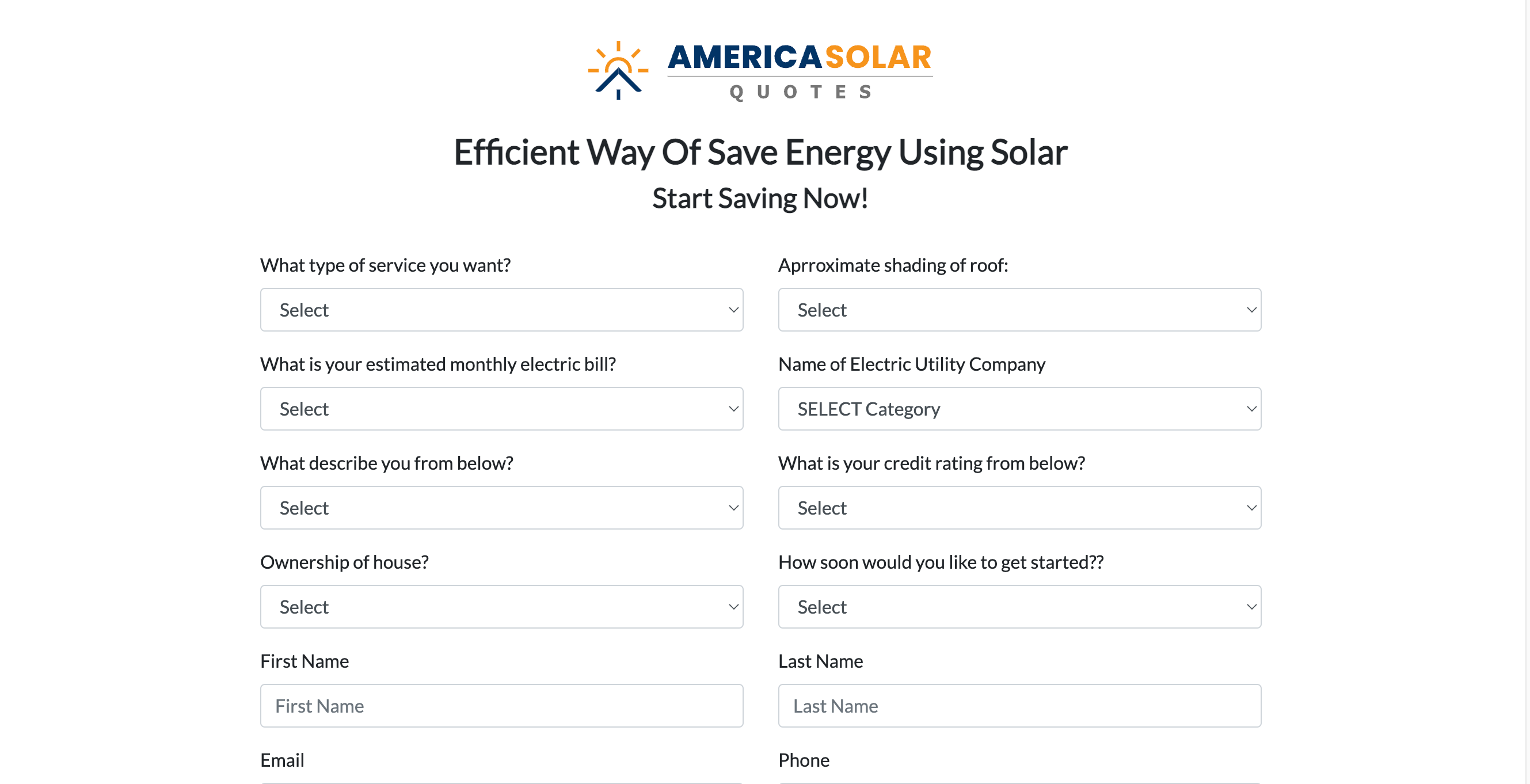This screenshot has width=1530, height=784.
Task: Click the page vertical scrollbar on right edge
Action: pyautogui.click(x=1527, y=392)
